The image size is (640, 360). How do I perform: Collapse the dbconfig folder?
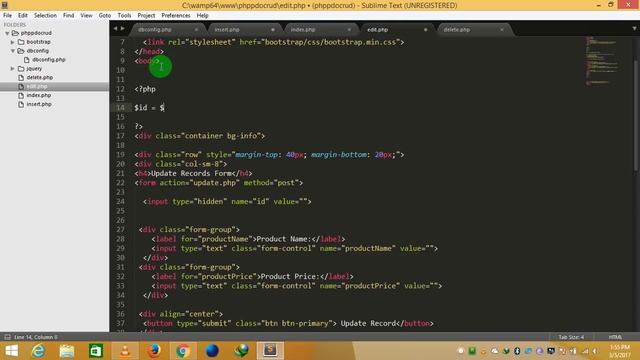(13, 51)
